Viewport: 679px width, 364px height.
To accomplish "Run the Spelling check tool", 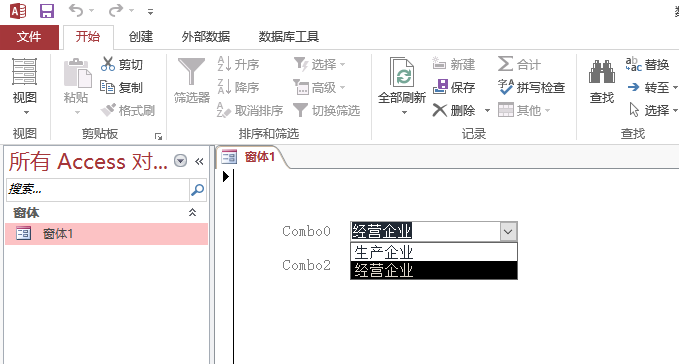I will point(505,87).
